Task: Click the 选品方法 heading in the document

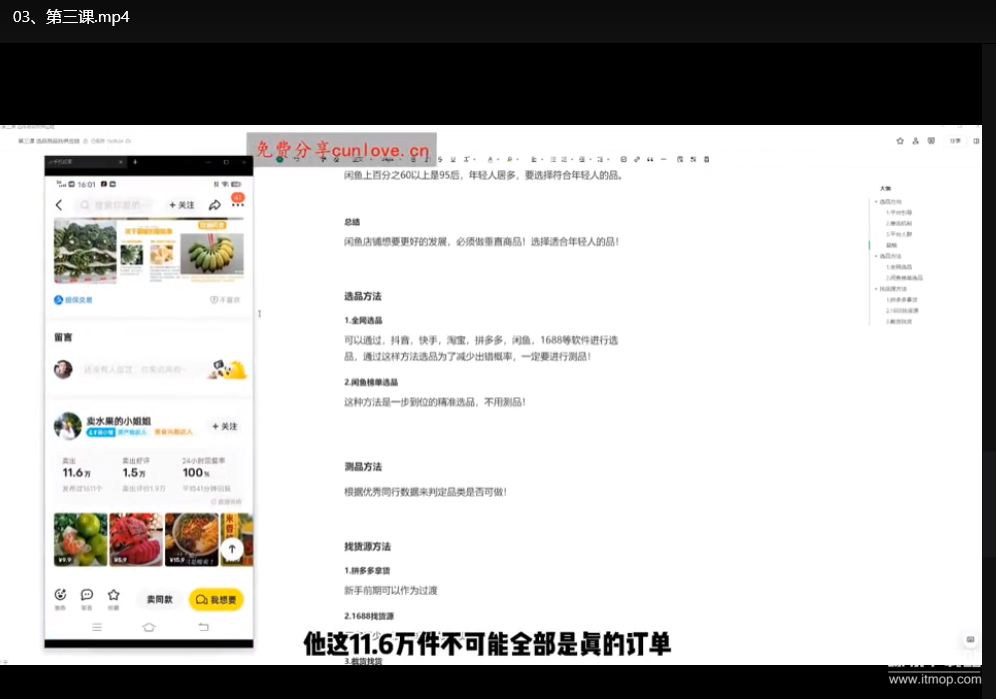Action: coord(363,296)
